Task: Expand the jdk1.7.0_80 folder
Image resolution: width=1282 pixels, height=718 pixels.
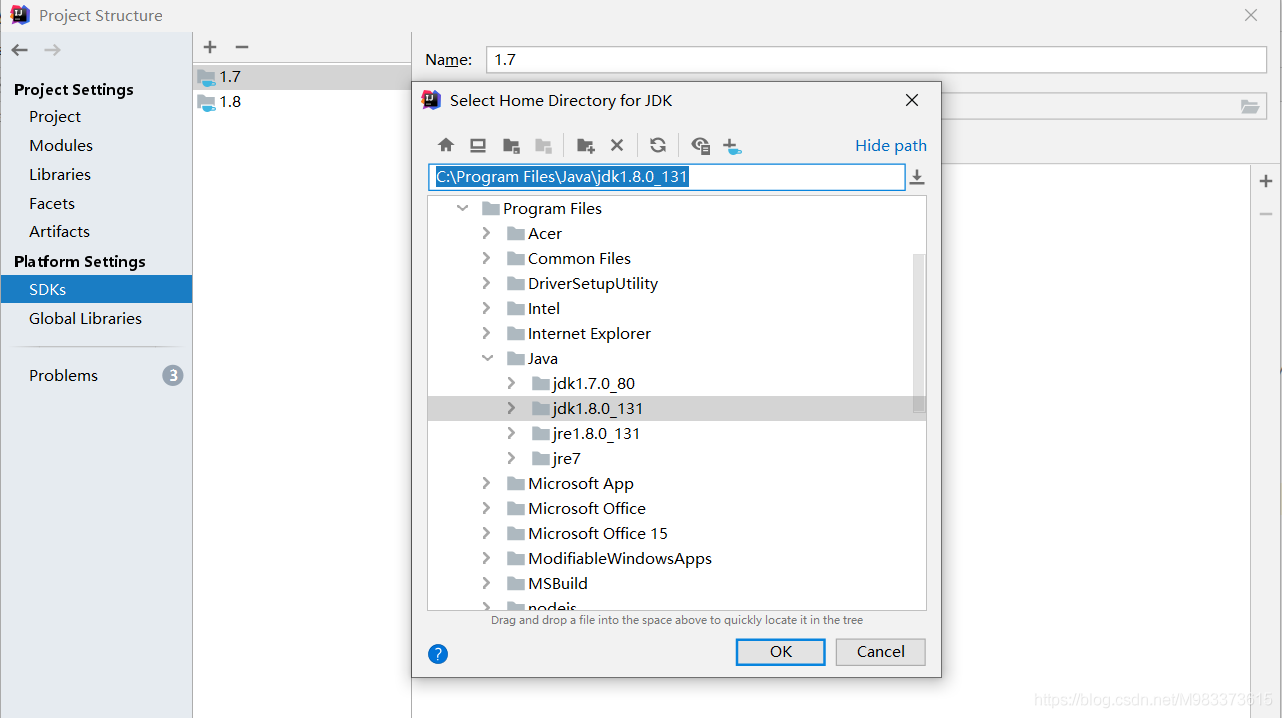Action: coord(511,383)
